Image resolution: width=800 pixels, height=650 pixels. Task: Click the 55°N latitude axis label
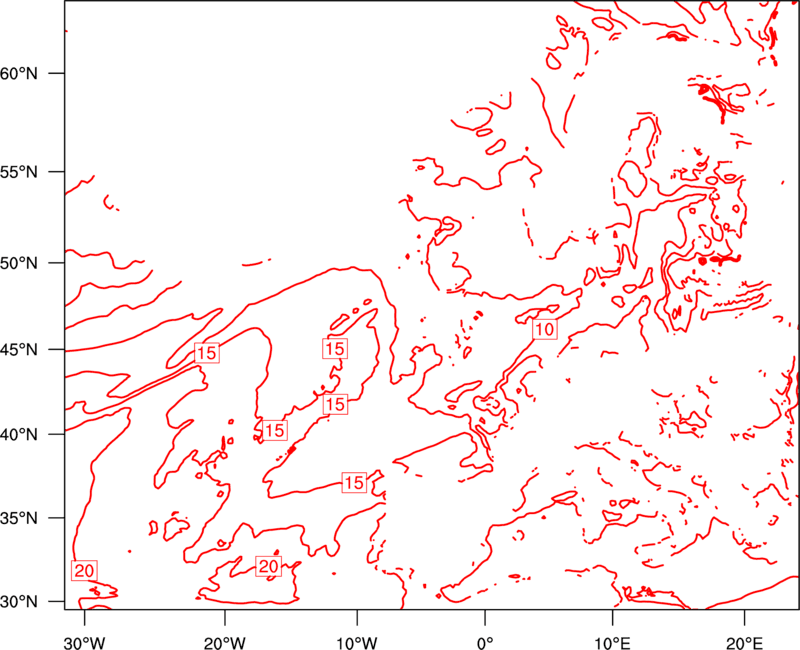(19, 172)
